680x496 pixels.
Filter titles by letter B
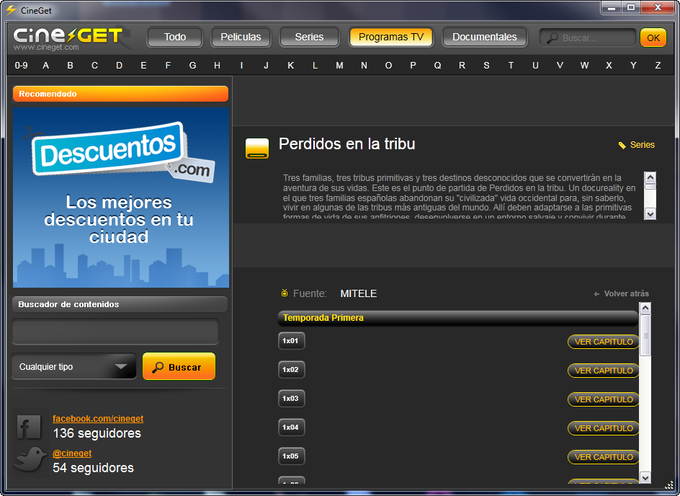70,65
